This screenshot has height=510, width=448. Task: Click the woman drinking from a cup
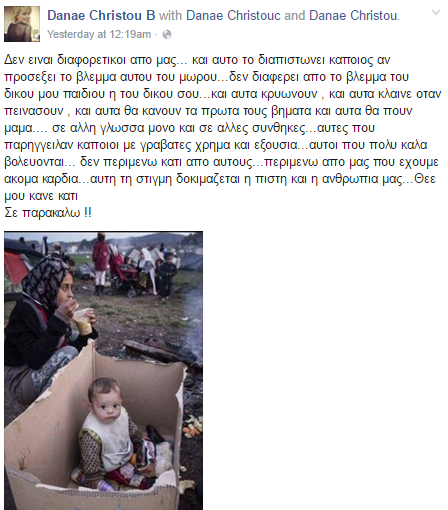click(47, 320)
